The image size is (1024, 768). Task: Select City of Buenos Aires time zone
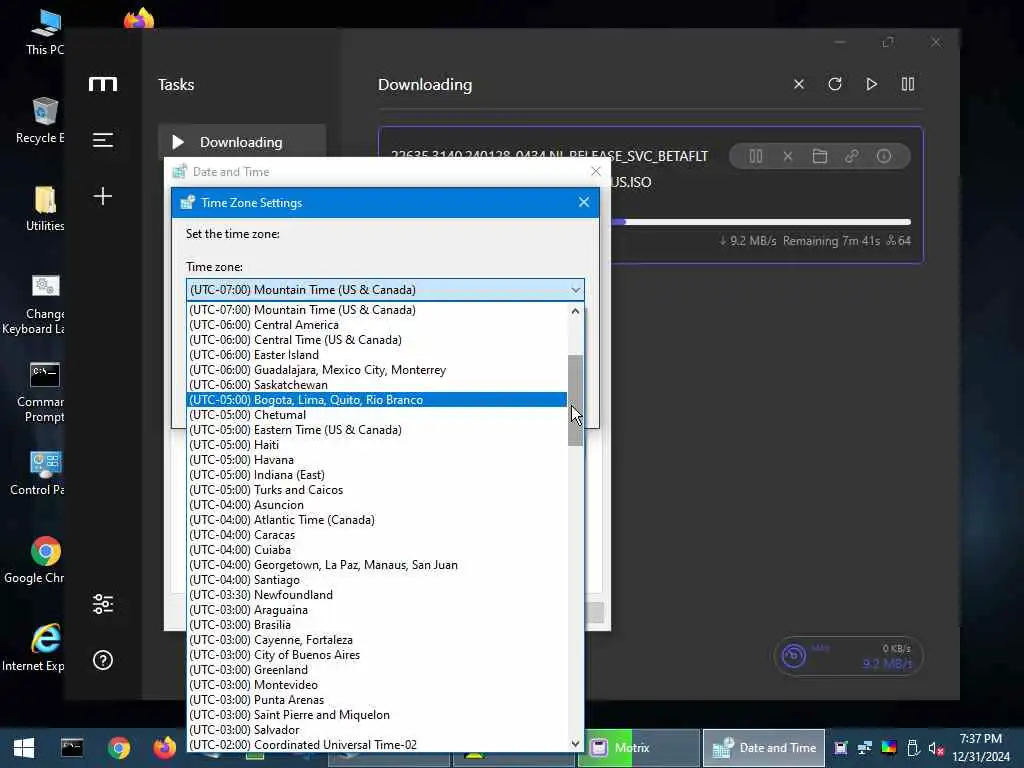point(377,655)
